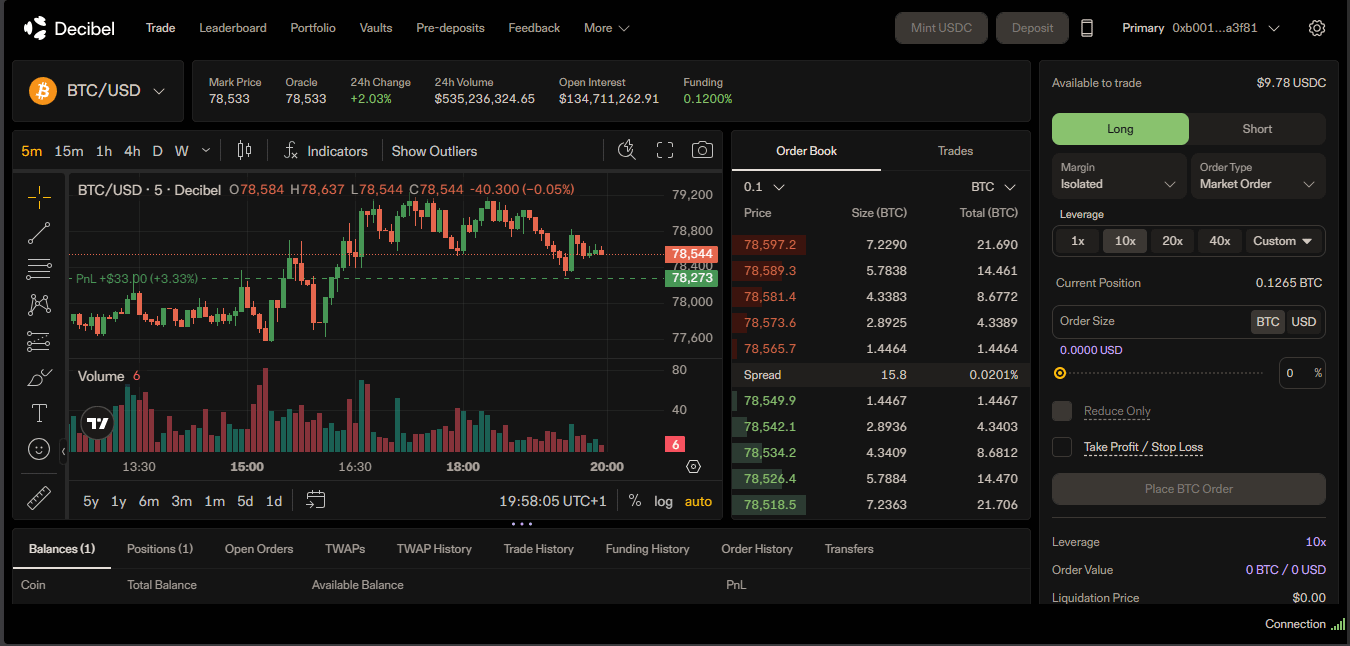Open Custom leverage dropdown
Viewport: 1350px width, 646px height.
pyautogui.click(x=1285, y=241)
